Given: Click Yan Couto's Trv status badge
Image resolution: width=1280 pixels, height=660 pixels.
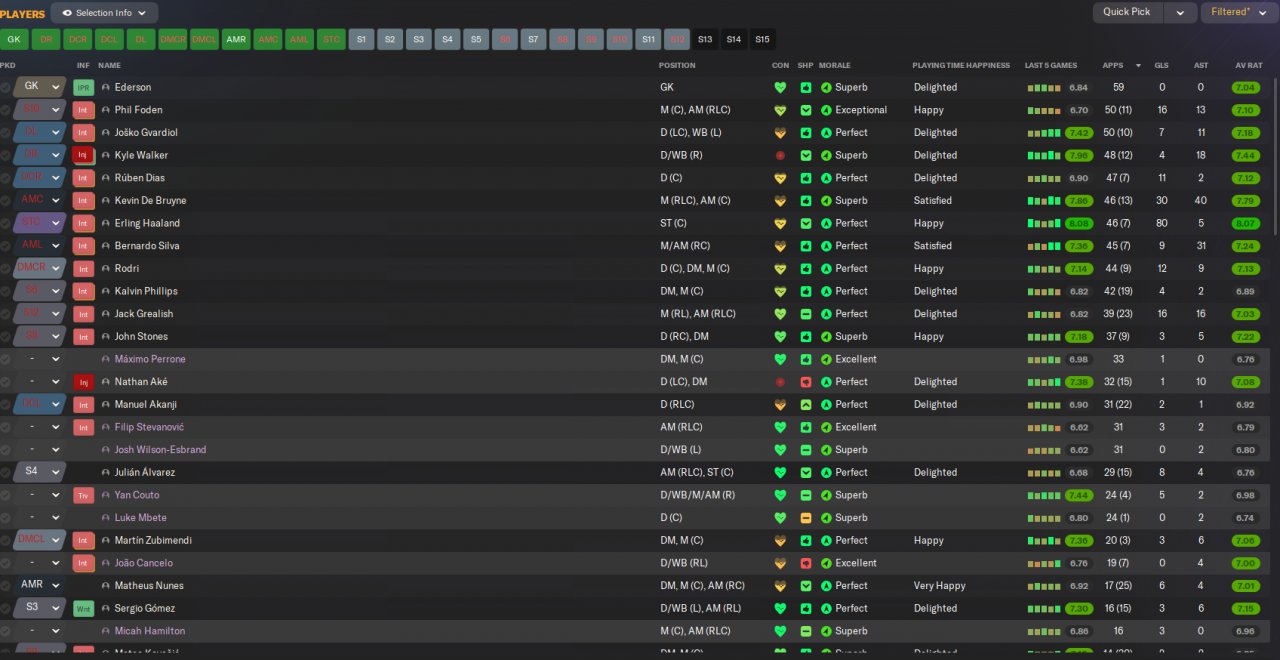Looking at the screenshot, I should click(83, 495).
